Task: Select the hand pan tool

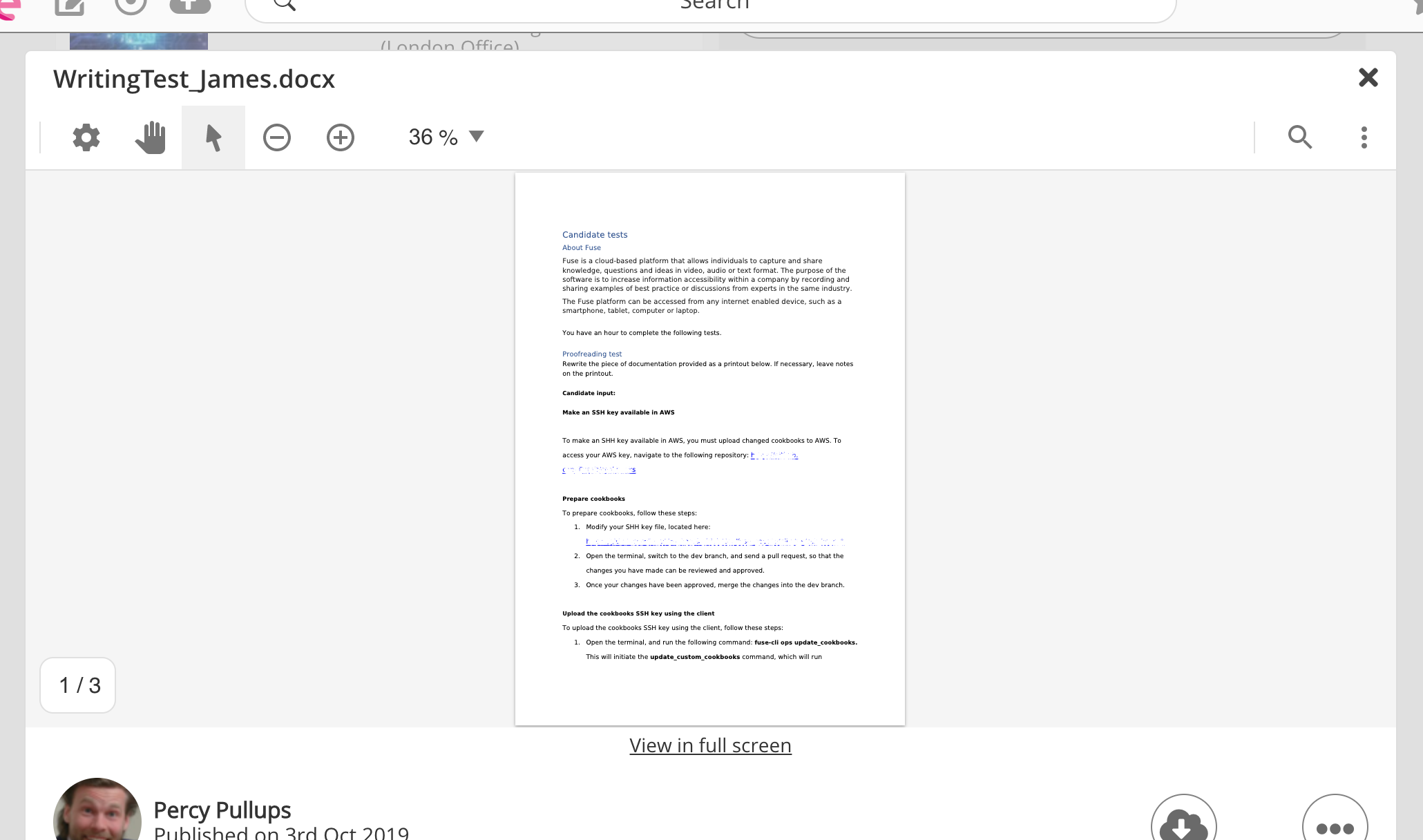Action: coord(150,137)
